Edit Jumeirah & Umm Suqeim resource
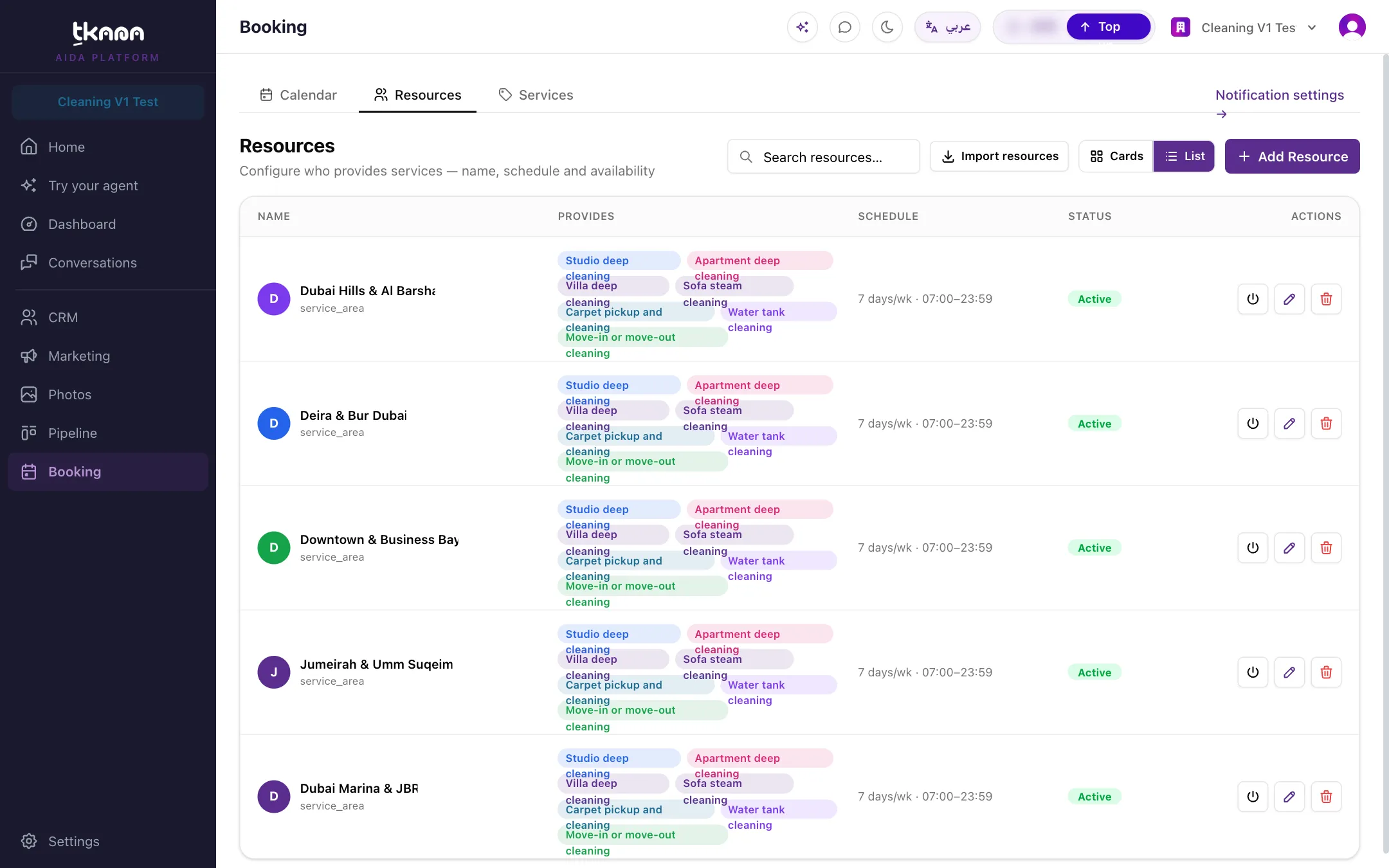 click(x=1289, y=673)
